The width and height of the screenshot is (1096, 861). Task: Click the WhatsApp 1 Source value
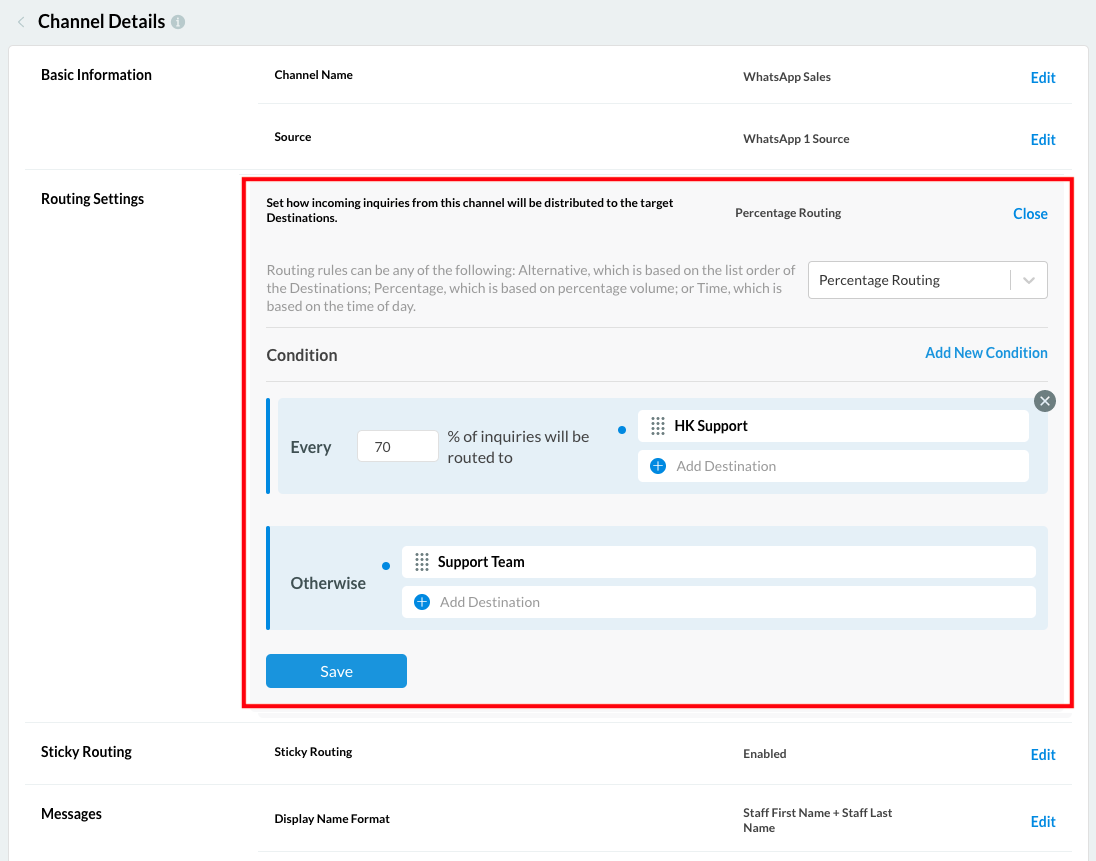(x=795, y=139)
